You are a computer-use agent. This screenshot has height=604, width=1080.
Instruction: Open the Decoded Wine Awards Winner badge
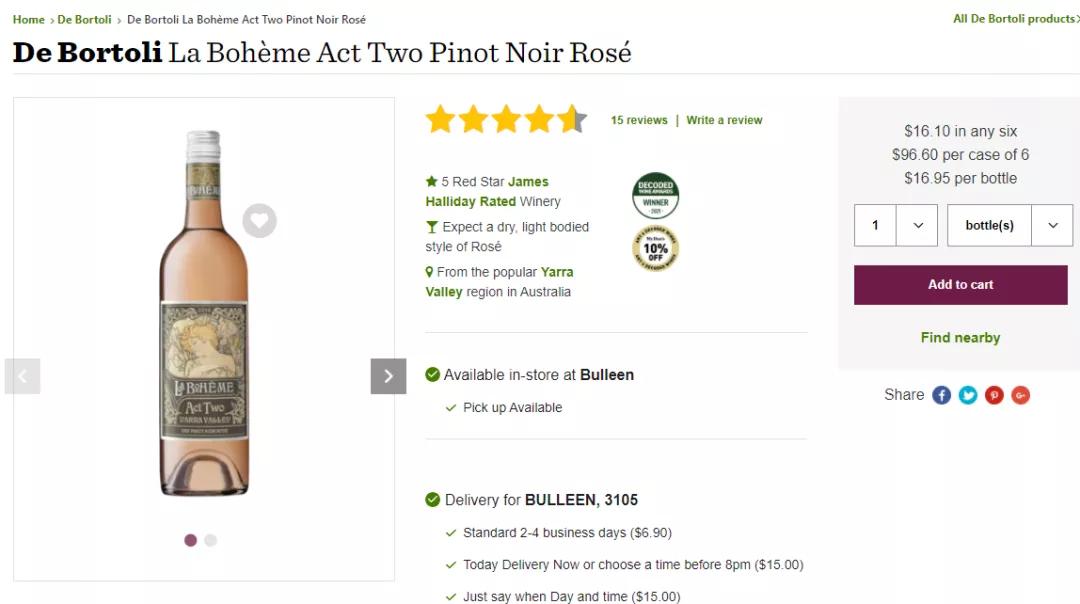click(x=655, y=196)
